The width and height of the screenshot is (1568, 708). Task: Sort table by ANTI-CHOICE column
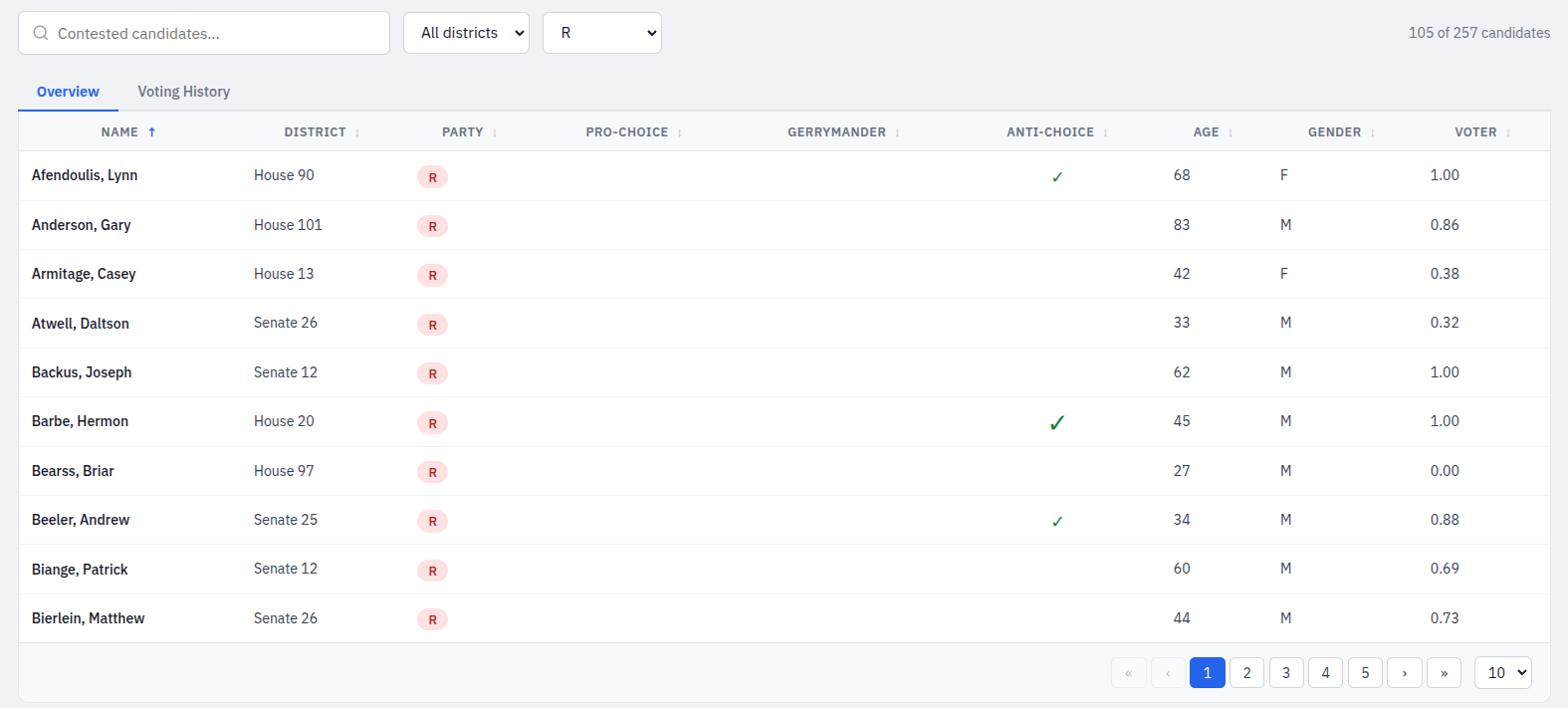pos(1057,132)
